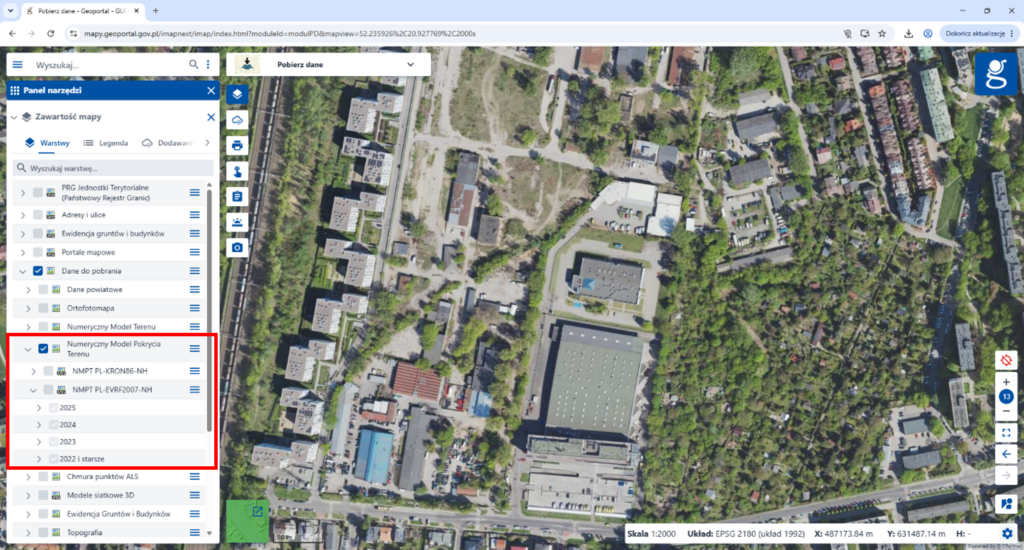Screen dimensions: 1024x550
Task: Zoom in the map with plus button
Action: (1006, 382)
